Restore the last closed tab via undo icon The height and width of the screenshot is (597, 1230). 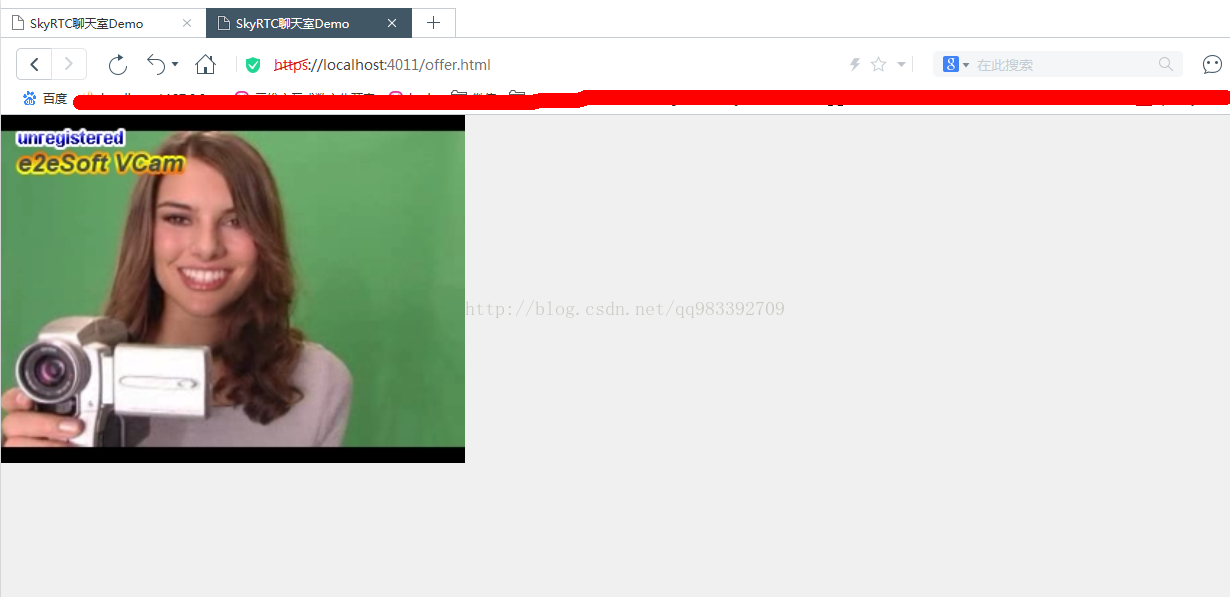(x=156, y=64)
